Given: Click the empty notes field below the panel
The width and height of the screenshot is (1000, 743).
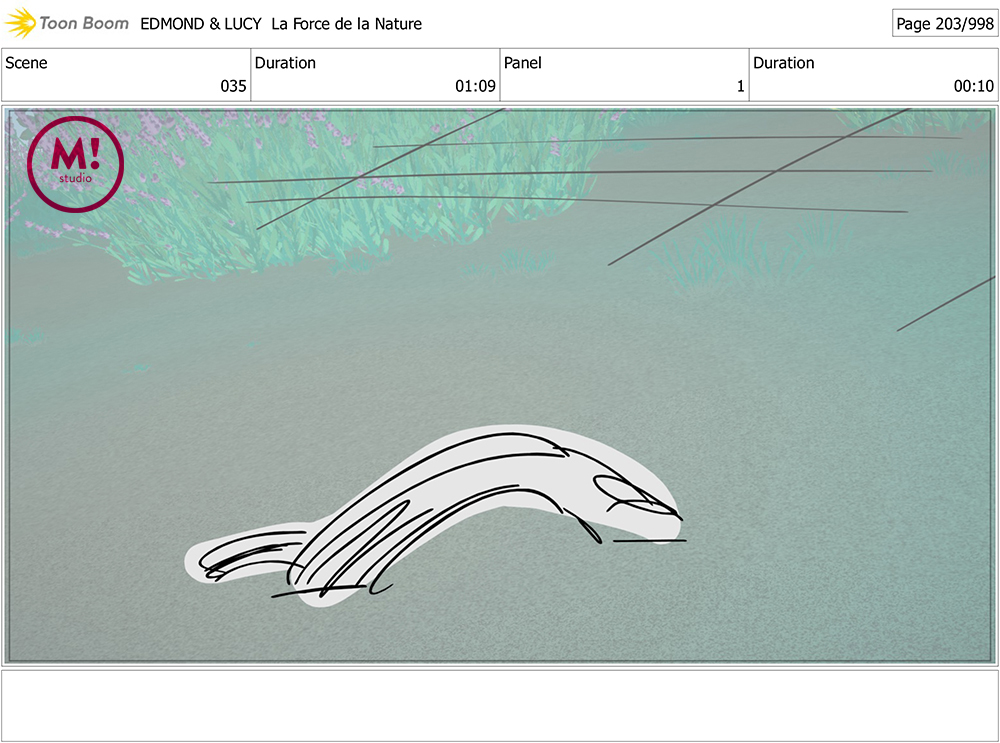Looking at the screenshot, I should (x=500, y=705).
